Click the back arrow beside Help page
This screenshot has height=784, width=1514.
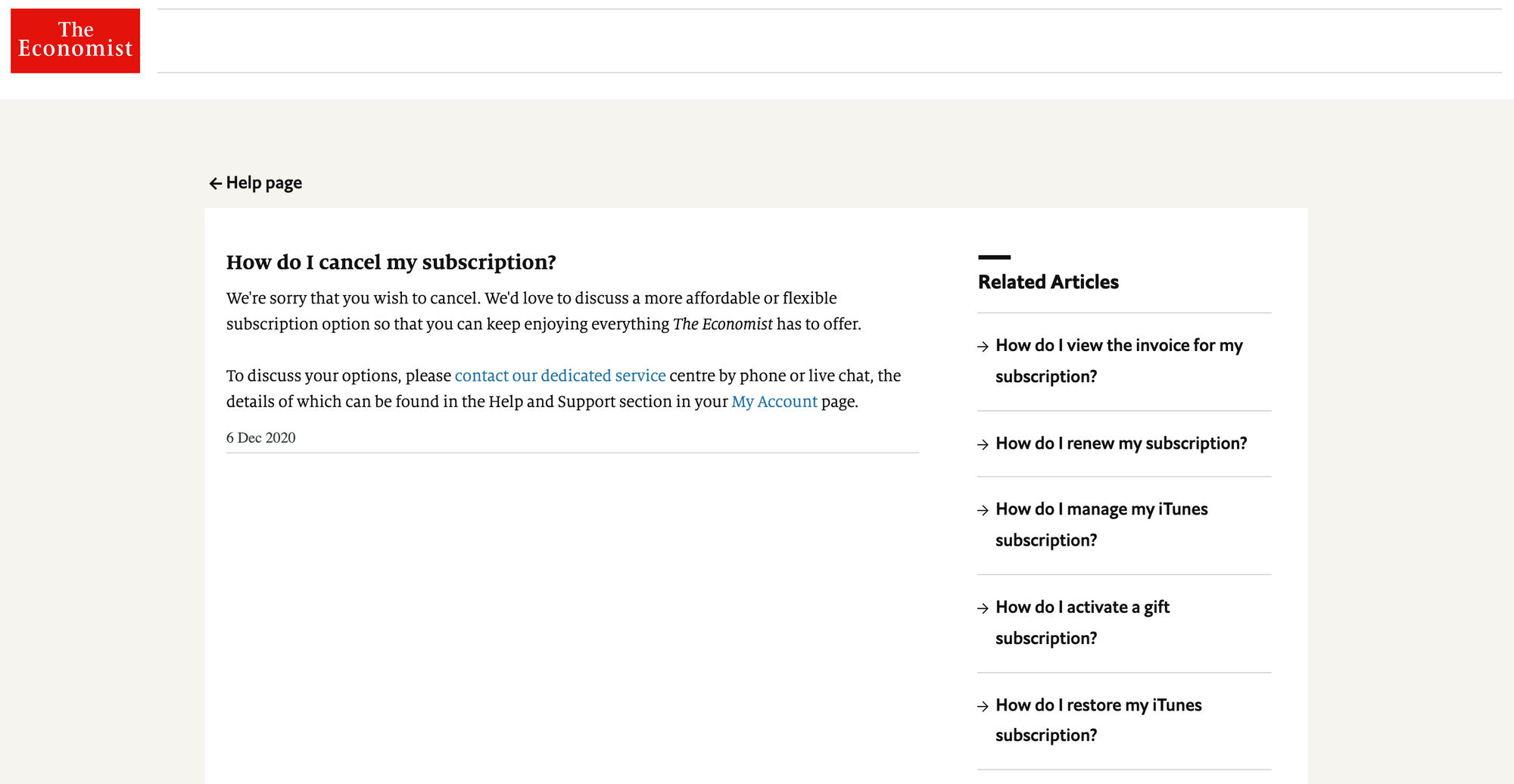click(x=215, y=183)
